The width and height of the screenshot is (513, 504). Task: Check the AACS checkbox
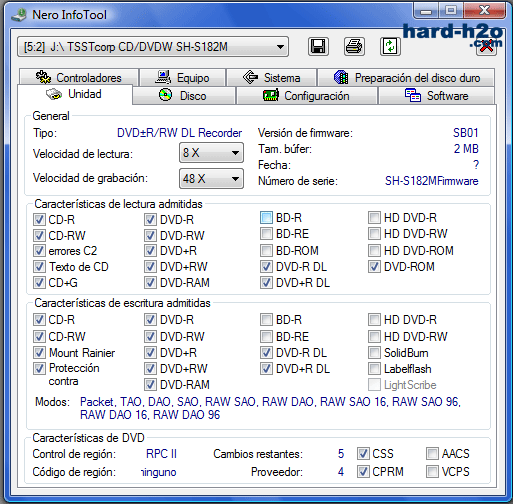(432, 453)
